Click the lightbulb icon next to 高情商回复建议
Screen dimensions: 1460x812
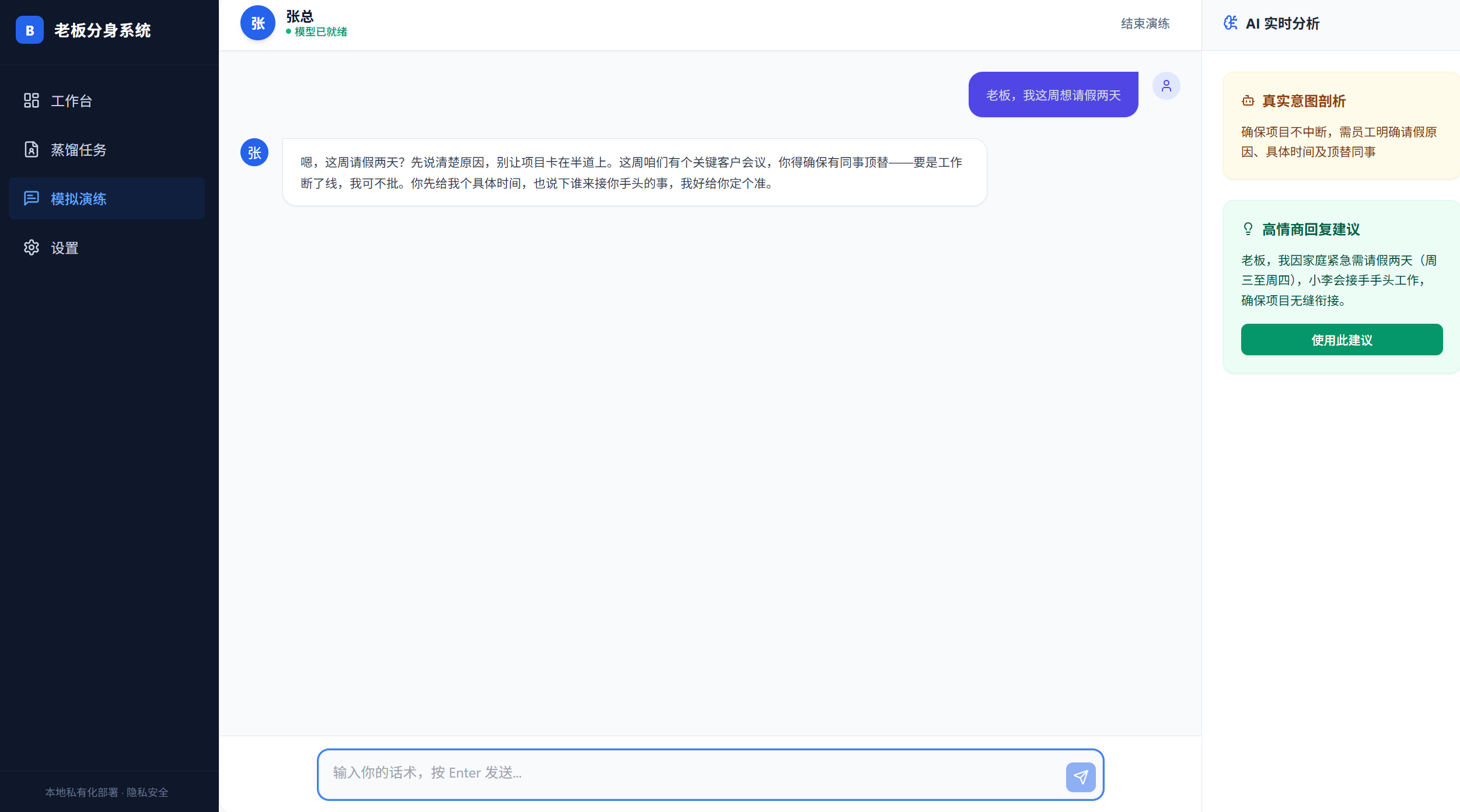point(1248,229)
